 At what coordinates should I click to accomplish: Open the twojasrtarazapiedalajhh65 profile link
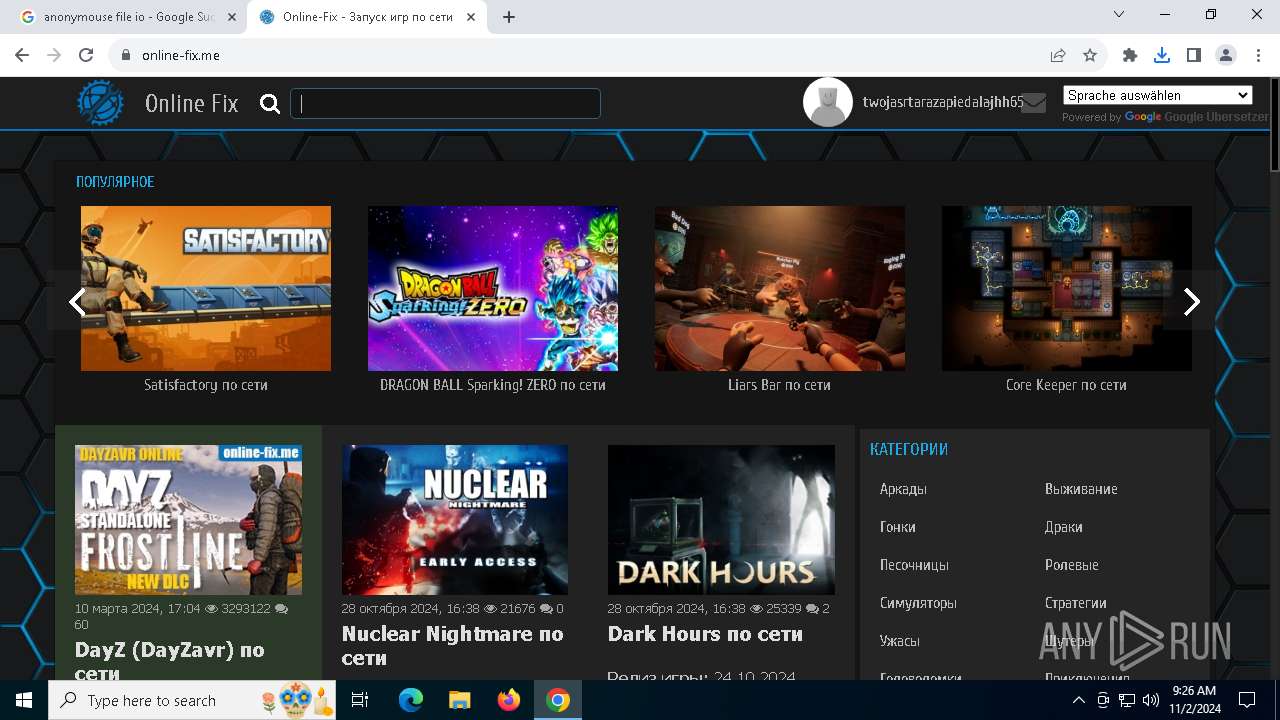click(943, 102)
